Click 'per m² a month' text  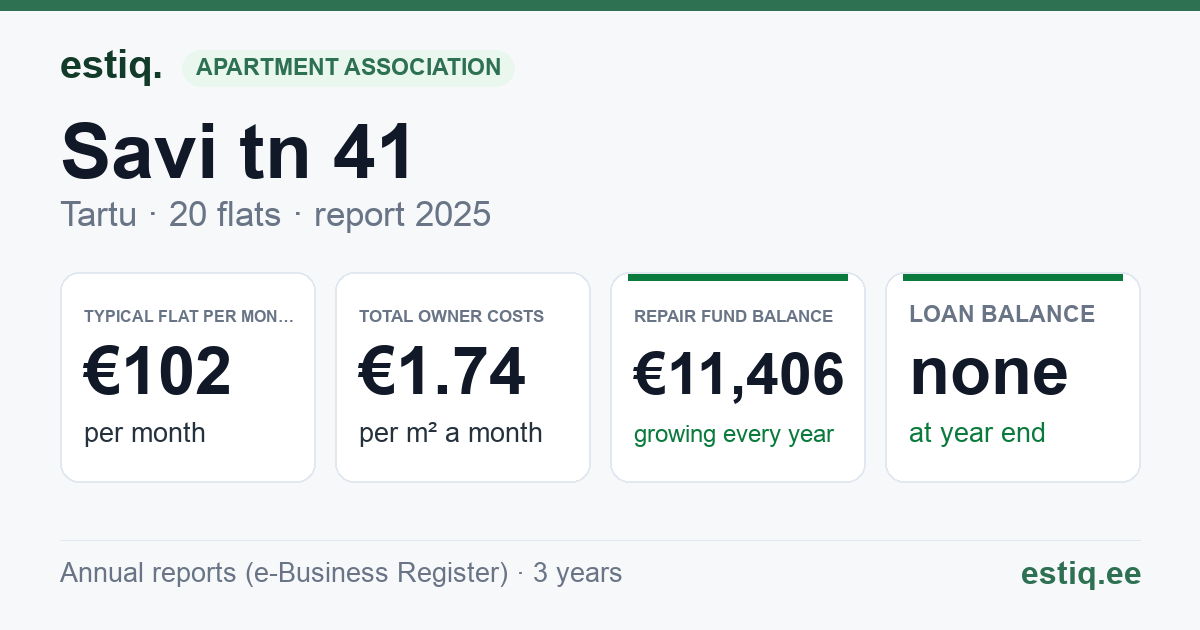click(x=450, y=433)
